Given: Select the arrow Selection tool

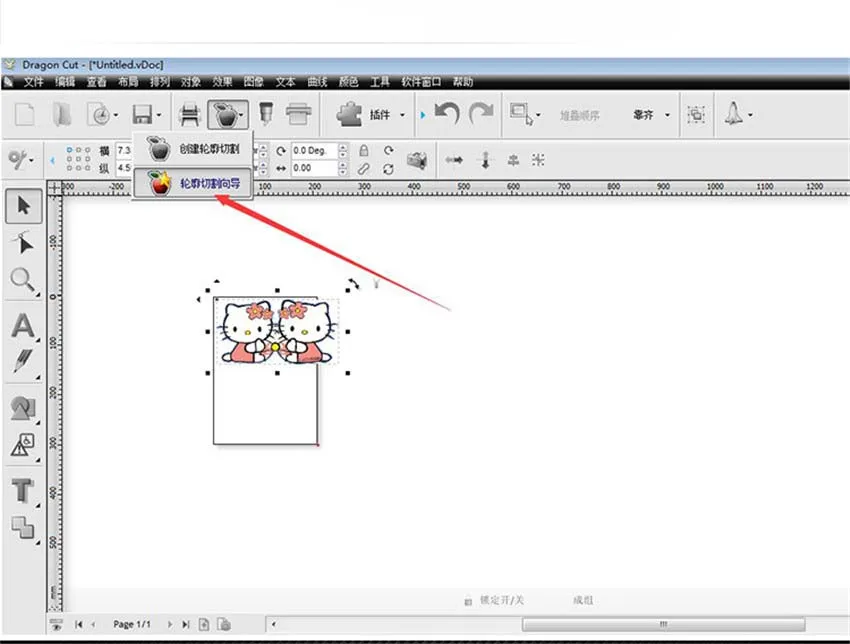Looking at the screenshot, I should coord(24,206).
